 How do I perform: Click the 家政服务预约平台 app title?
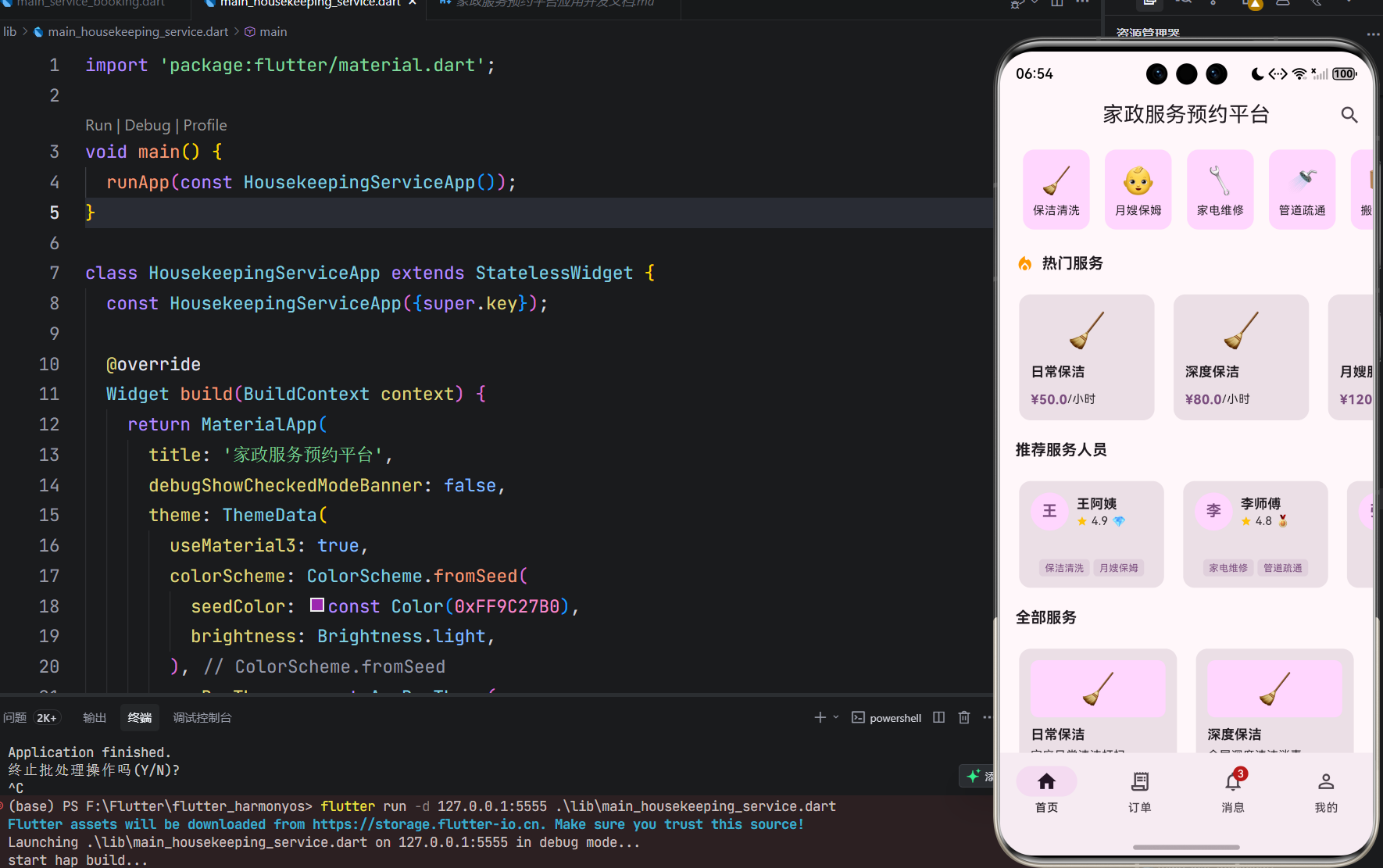pos(1186,115)
